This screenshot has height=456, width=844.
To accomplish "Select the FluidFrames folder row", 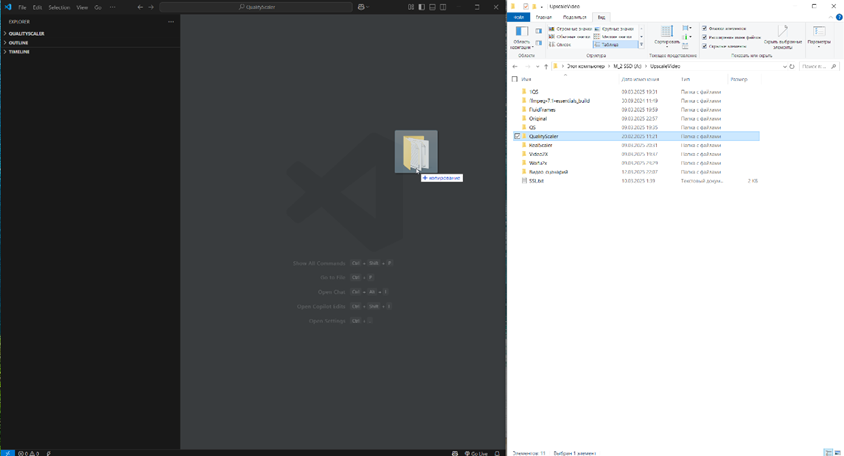I will 636,109.
